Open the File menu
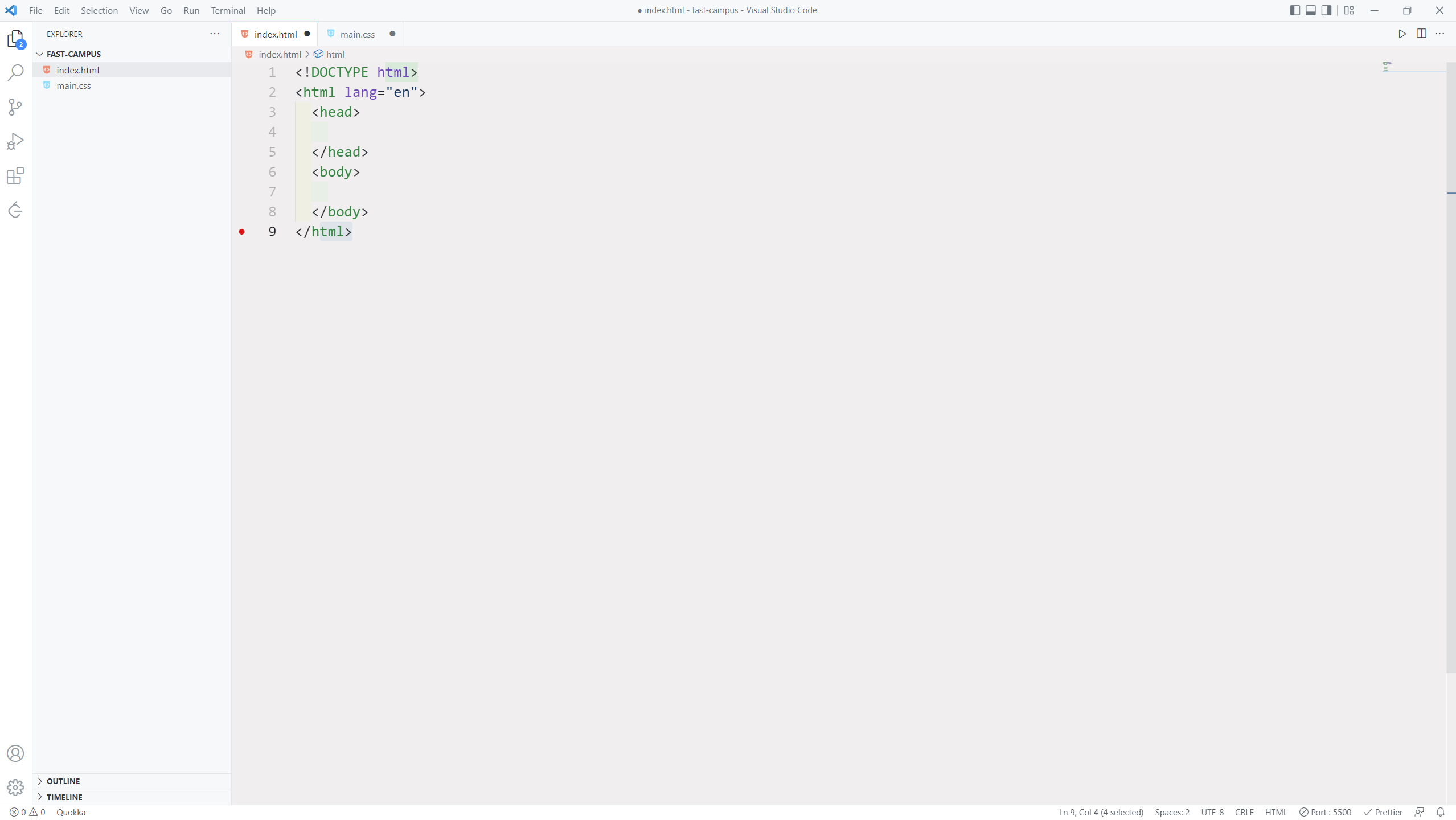The image size is (1456, 820). [35, 10]
